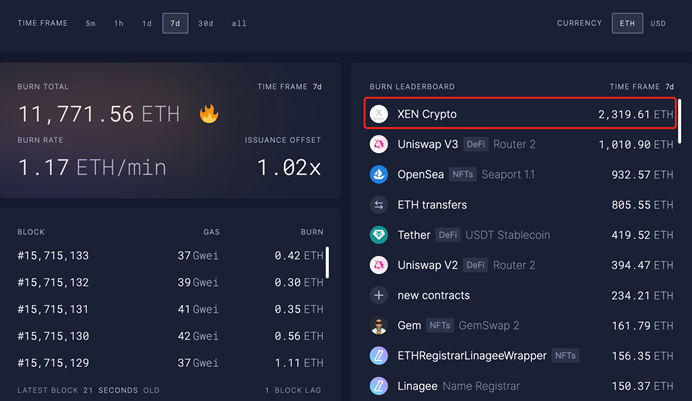
Task: Choose the all time frame
Action: pyautogui.click(x=239, y=23)
